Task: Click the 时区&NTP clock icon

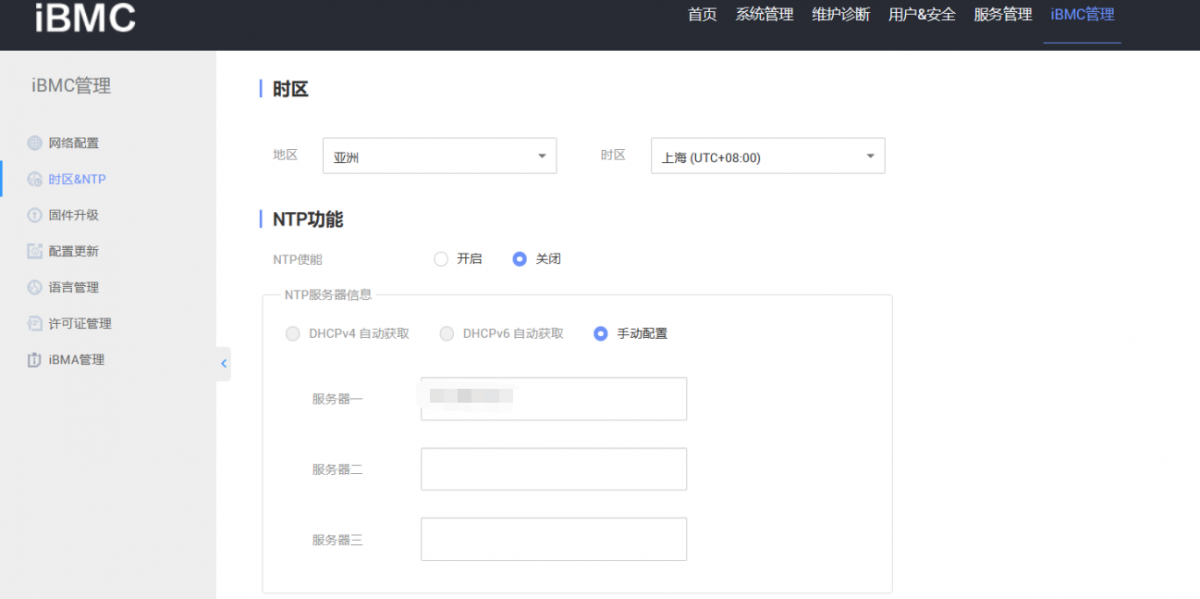Action: coord(35,179)
